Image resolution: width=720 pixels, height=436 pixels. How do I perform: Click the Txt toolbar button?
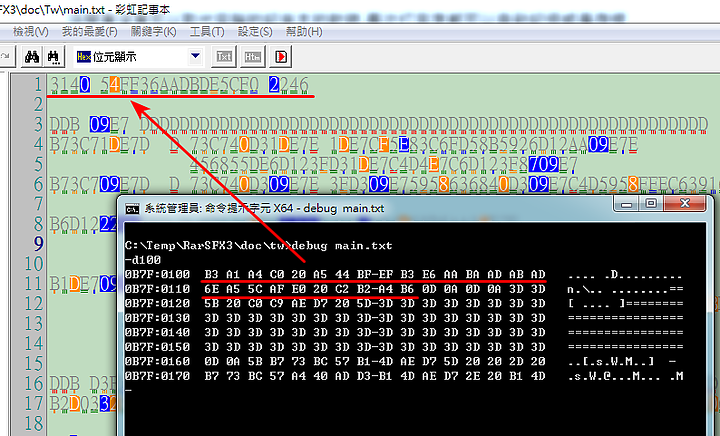tap(224, 57)
